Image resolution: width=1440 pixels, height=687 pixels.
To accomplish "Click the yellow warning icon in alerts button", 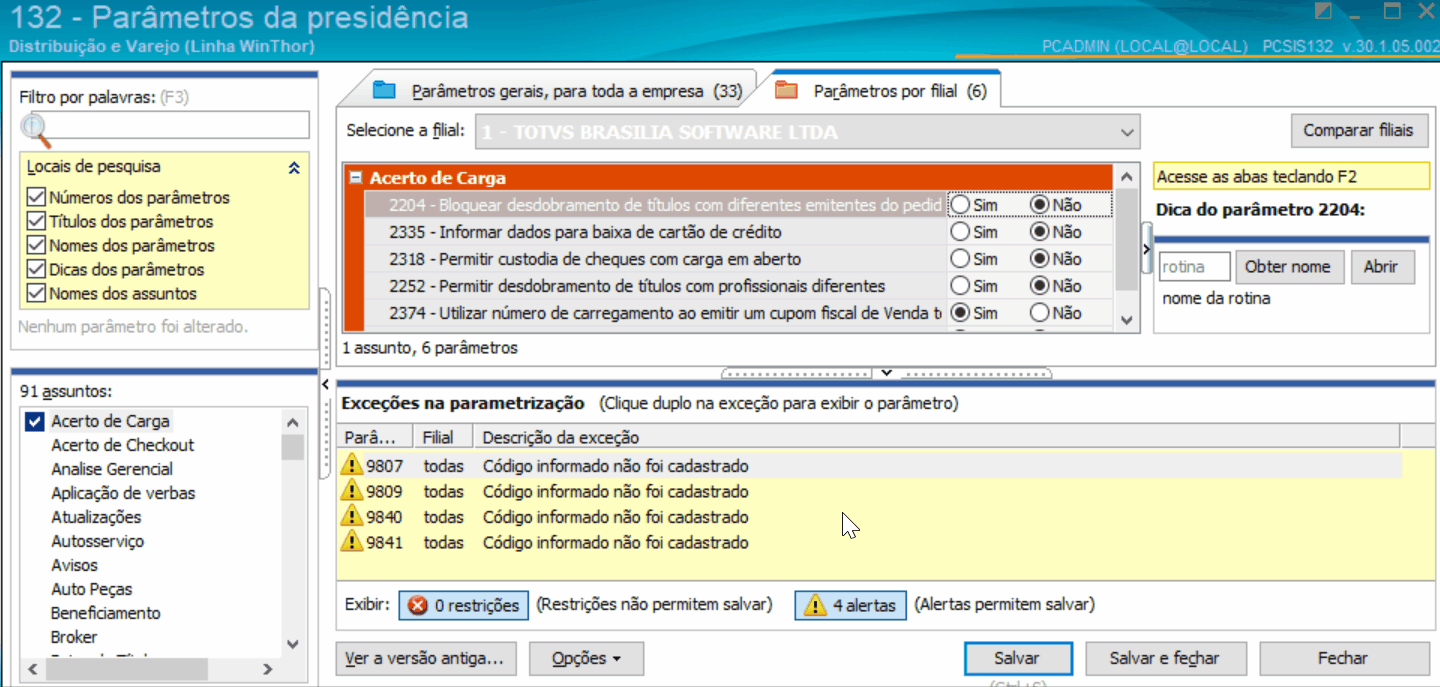I will 815,605.
